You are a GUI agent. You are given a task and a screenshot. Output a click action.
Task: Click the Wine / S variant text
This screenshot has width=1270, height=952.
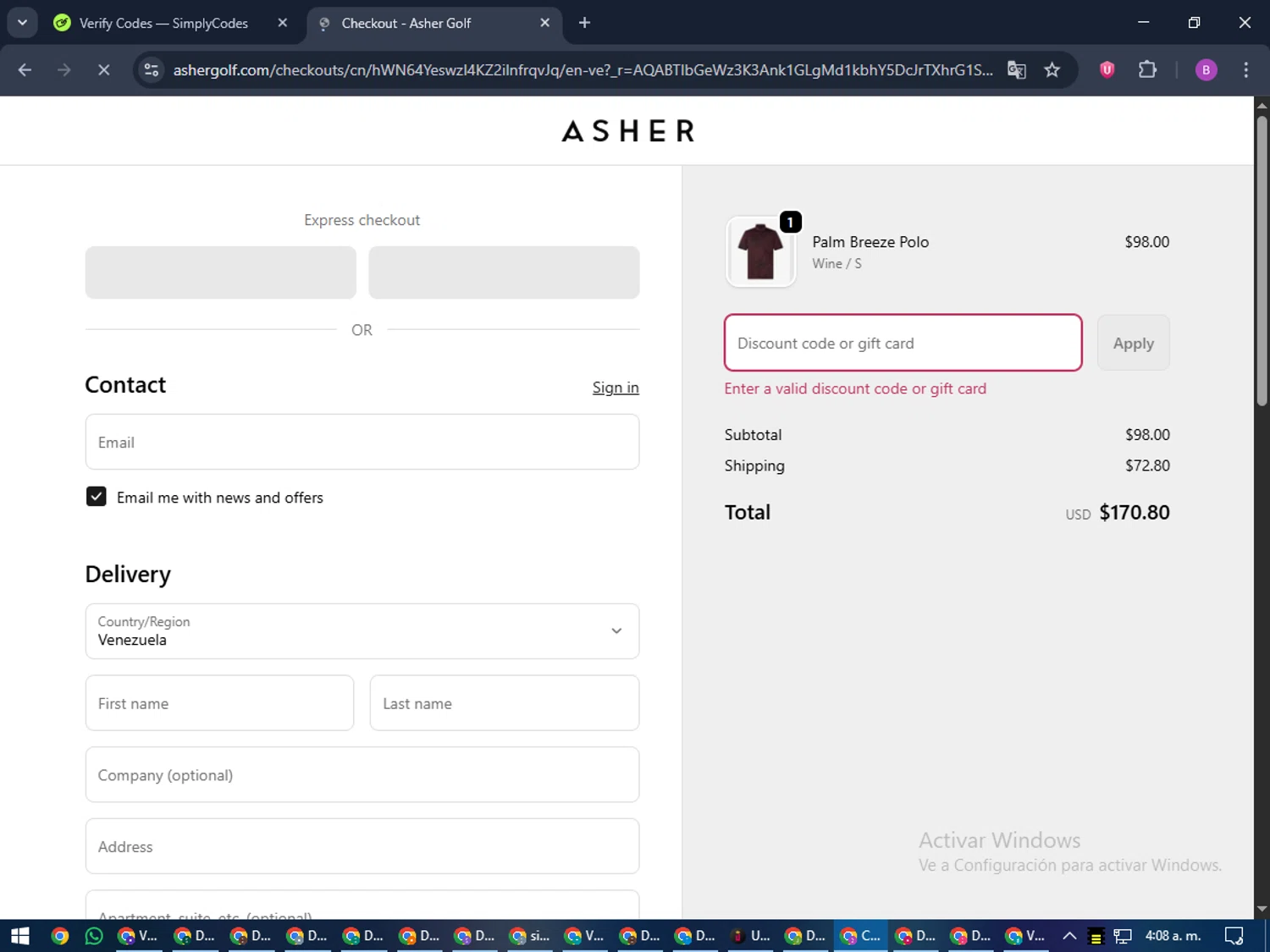837,264
